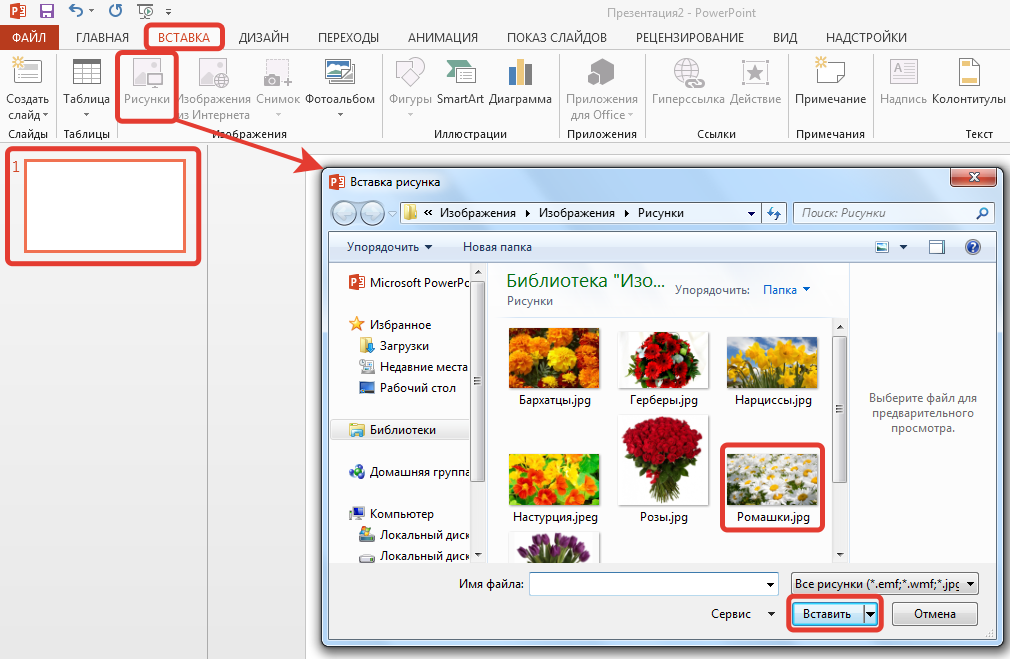Click the Новая папка (New folder) button

(497, 247)
